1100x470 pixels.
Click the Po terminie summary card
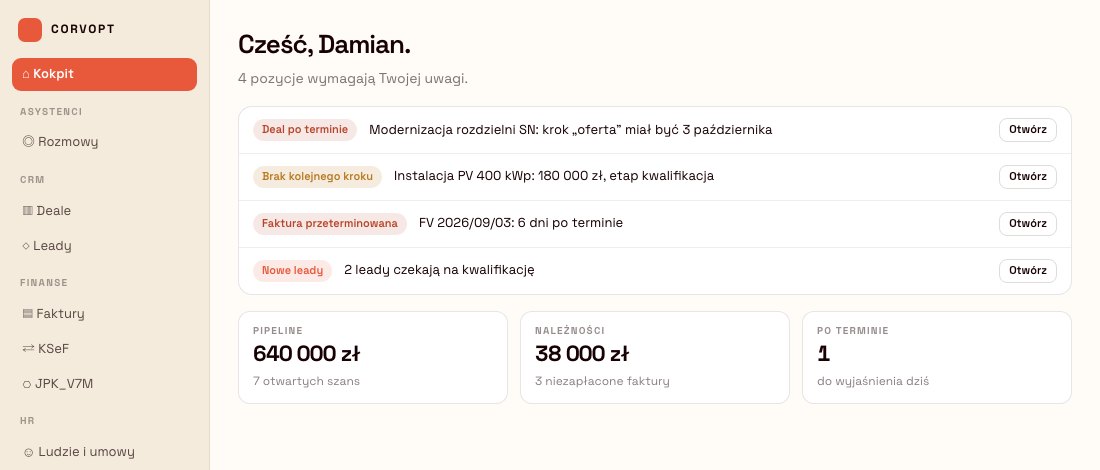pyautogui.click(x=937, y=358)
